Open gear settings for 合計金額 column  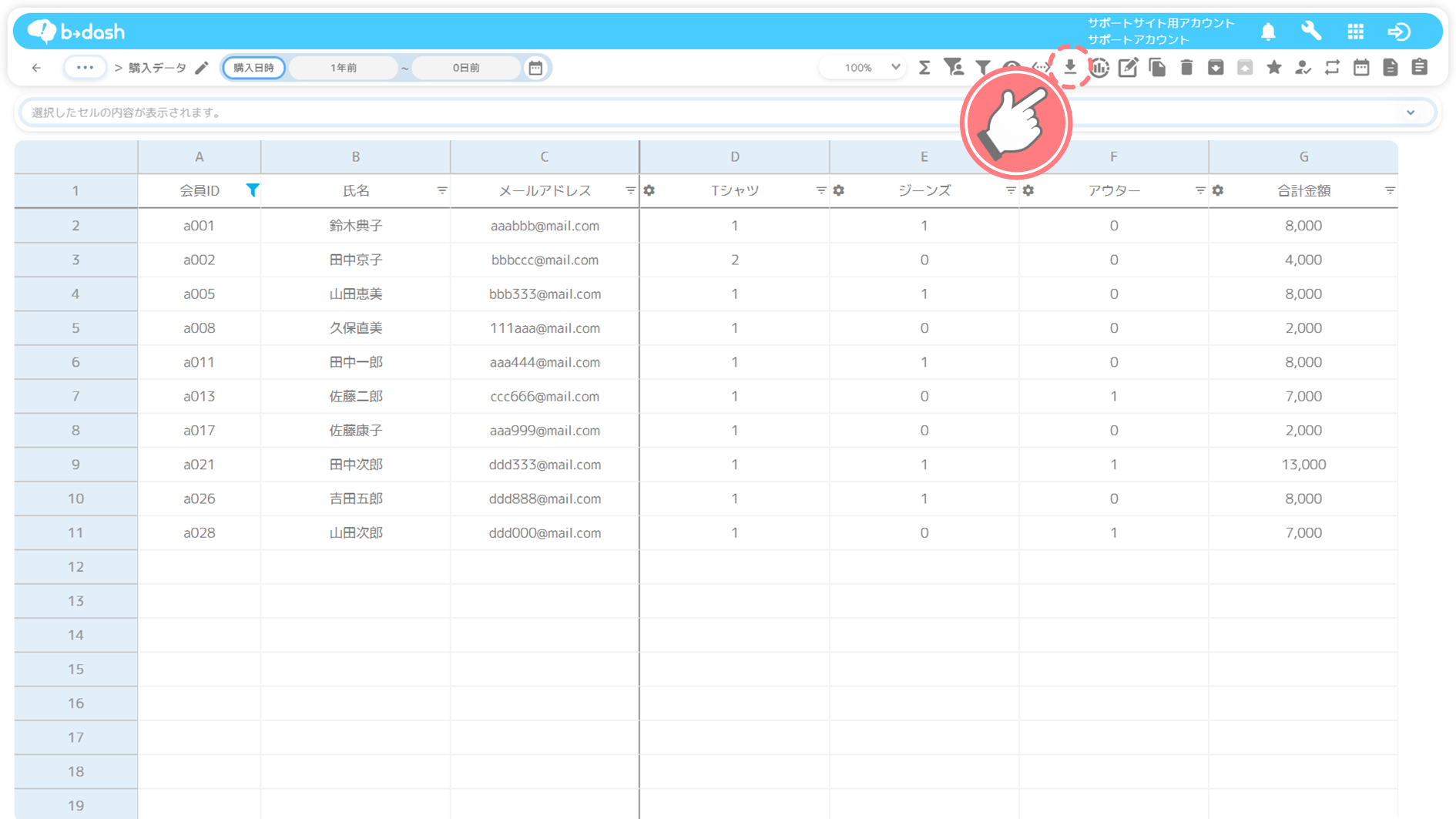click(x=1218, y=190)
